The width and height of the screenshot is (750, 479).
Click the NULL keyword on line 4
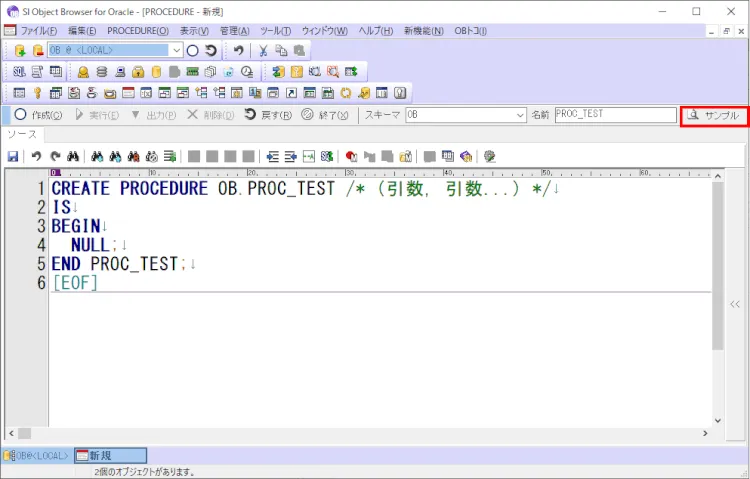pyautogui.click(x=90, y=245)
